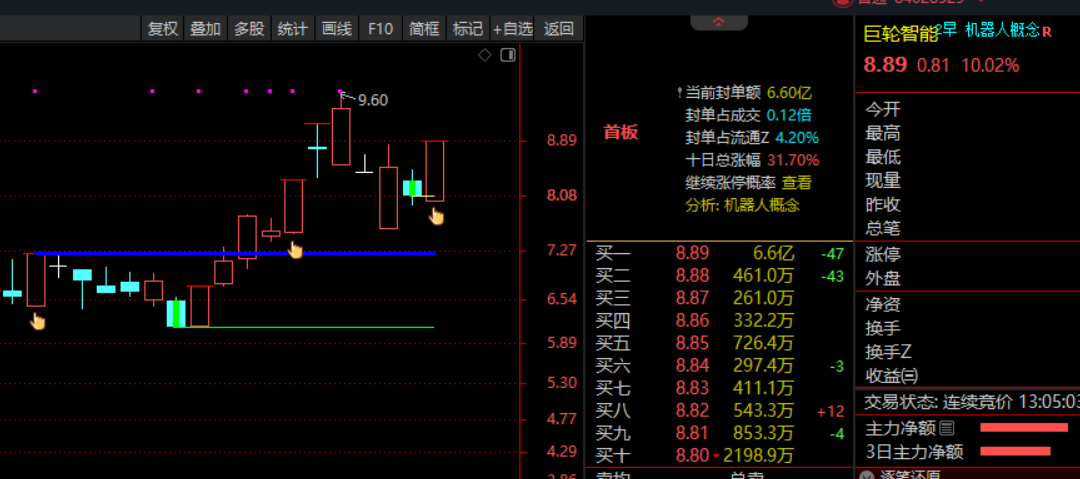Click the hand marker under latest candle
The image size is (1080, 479).
[x=436, y=216]
